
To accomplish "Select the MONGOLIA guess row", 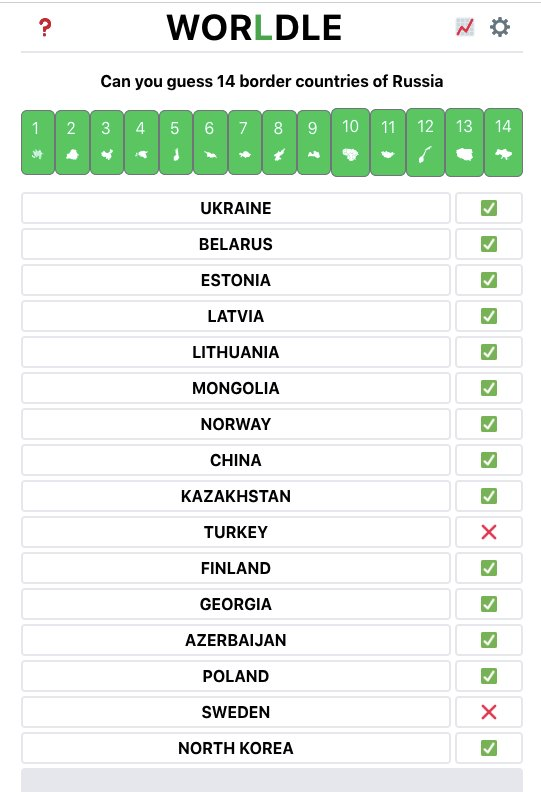I will click(x=235, y=388).
